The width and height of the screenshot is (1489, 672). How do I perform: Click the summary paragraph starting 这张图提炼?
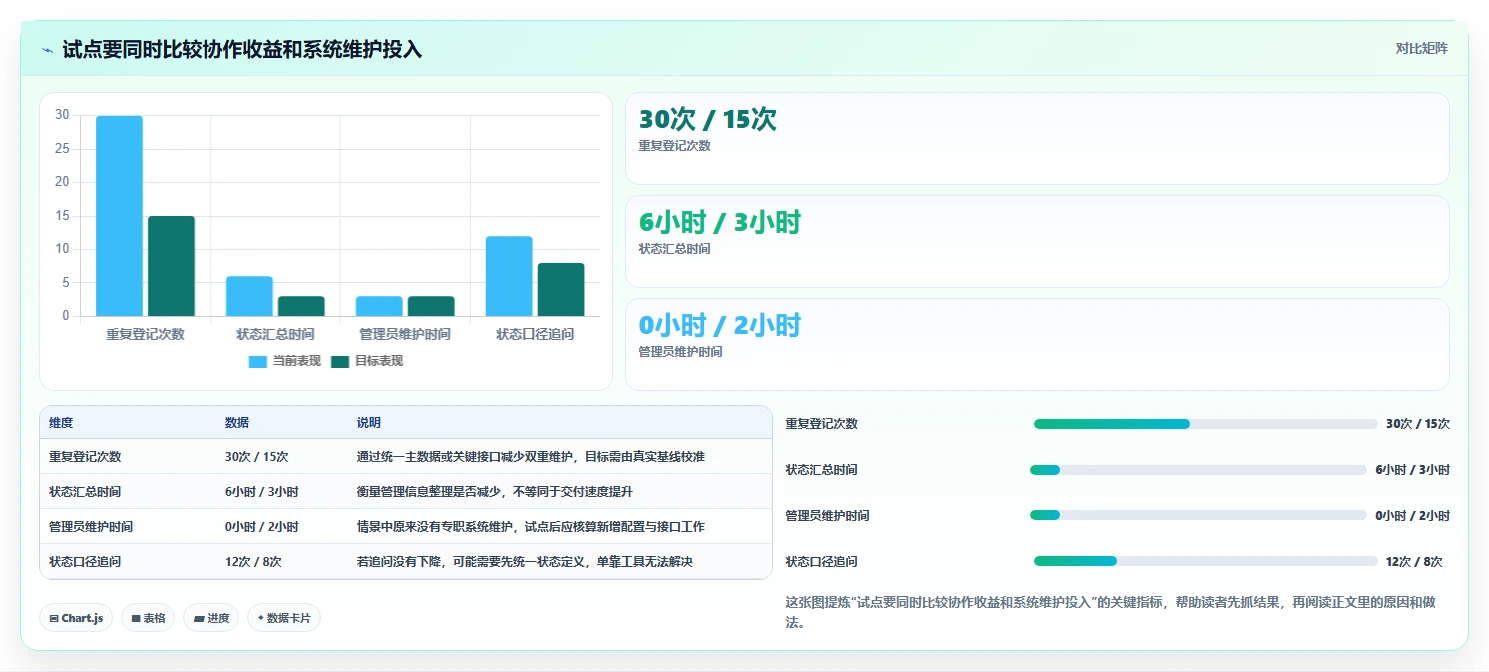(1111, 612)
